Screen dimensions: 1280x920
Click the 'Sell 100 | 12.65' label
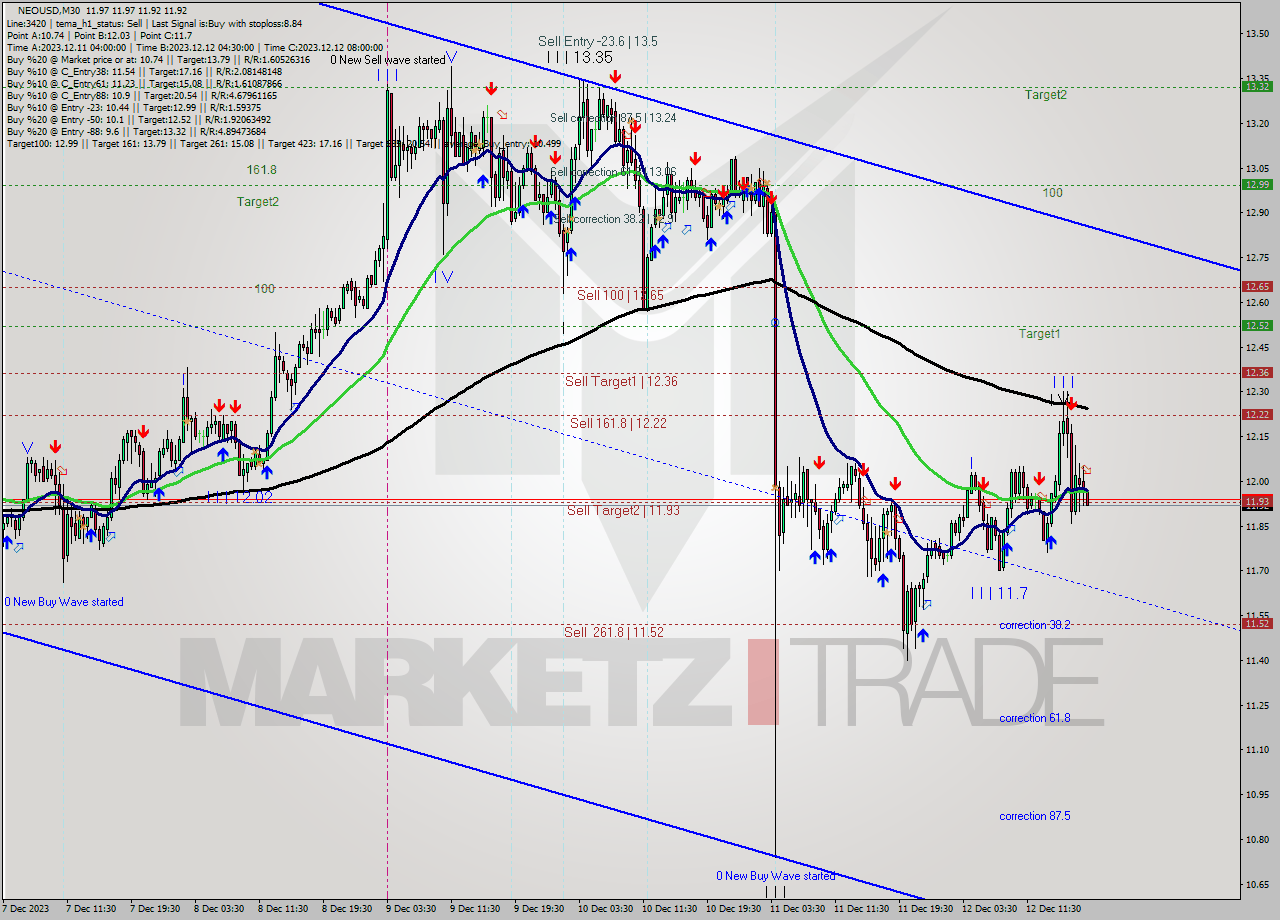620,295
